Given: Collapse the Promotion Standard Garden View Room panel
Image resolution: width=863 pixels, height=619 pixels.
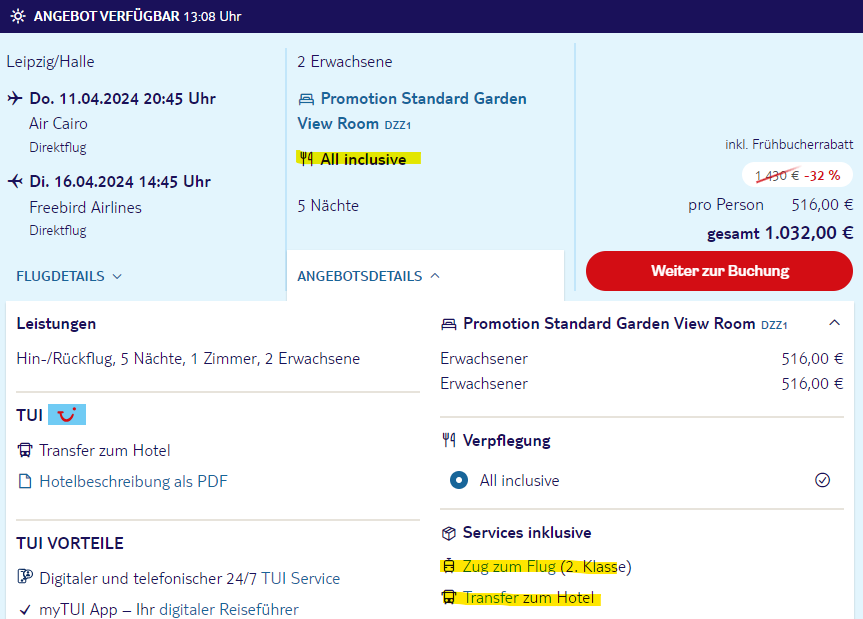Looking at the screenshot, I should pos(834,323).
